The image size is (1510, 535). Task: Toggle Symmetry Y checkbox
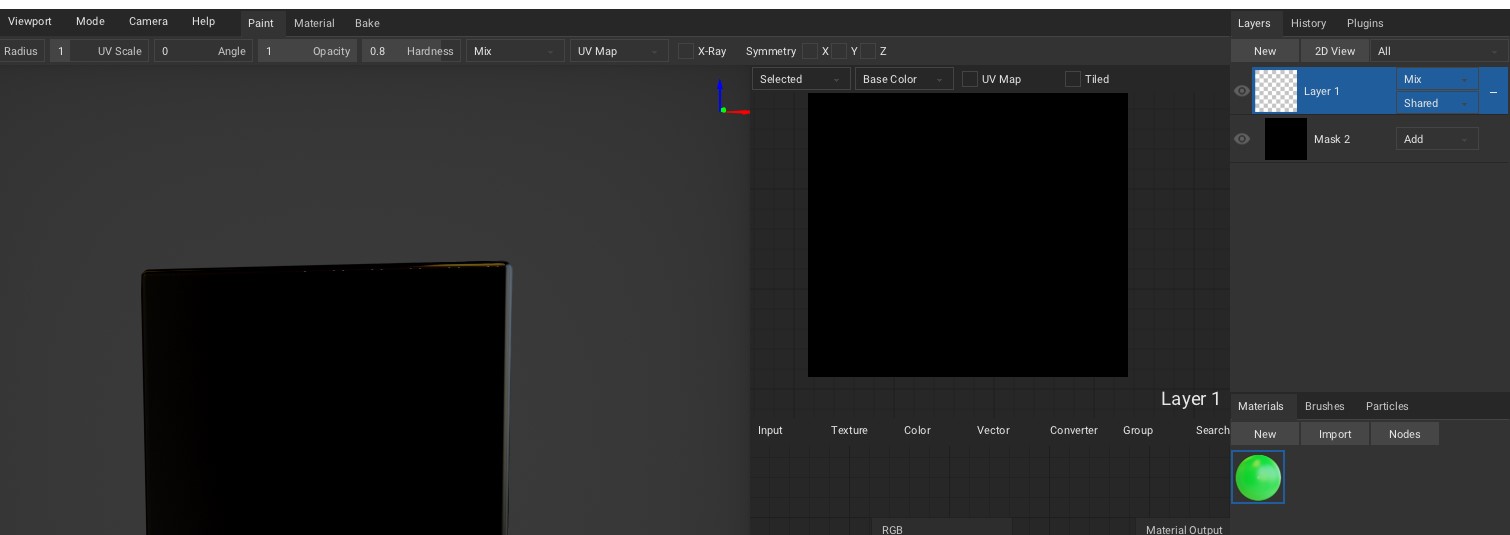coord(839,51)
